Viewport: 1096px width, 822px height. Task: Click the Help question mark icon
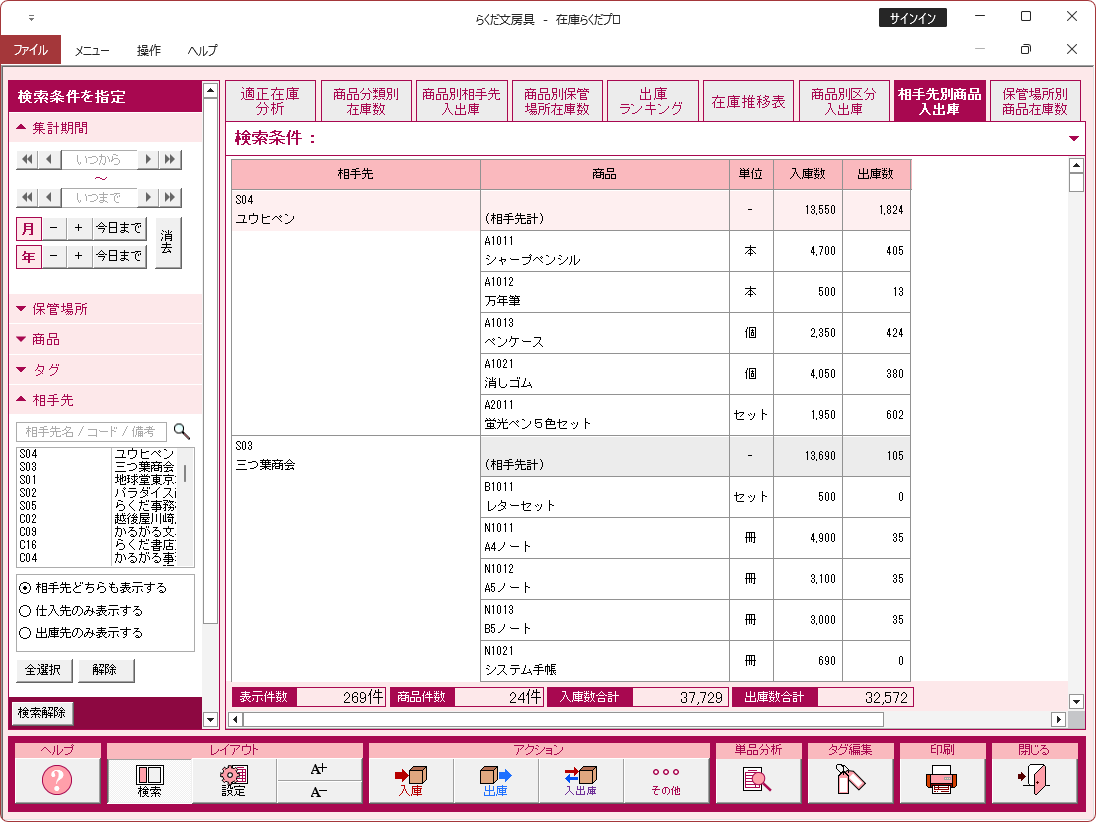point(57,780)
